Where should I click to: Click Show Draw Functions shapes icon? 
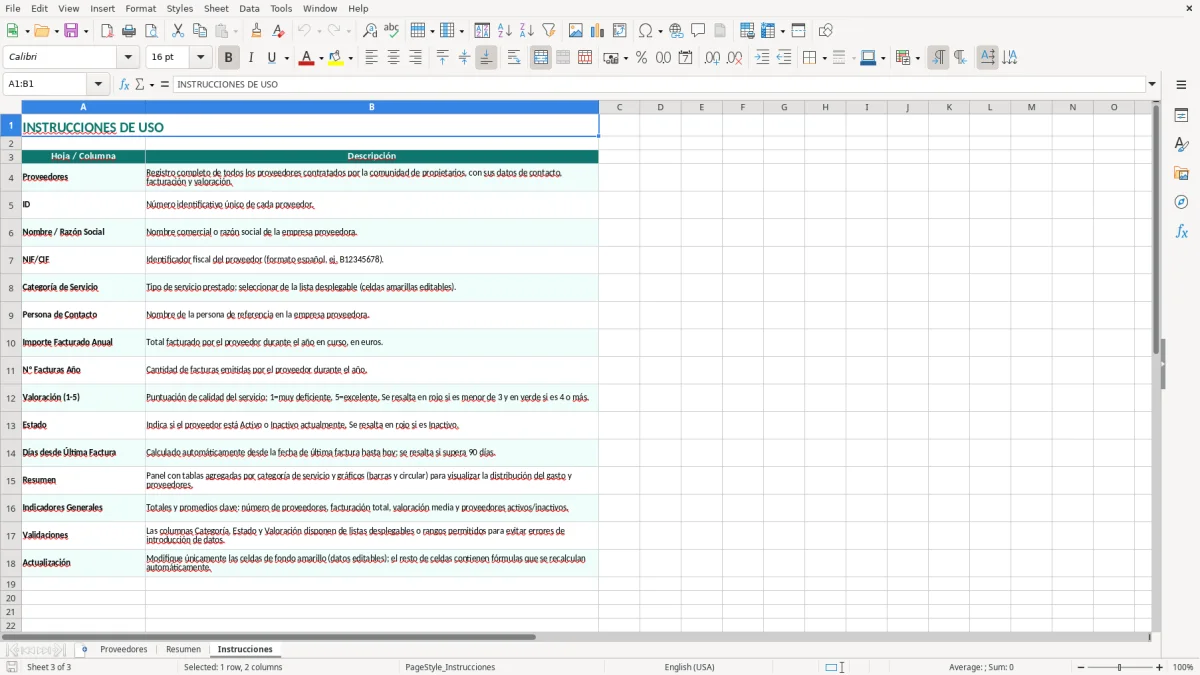click(x=826, y=31)
